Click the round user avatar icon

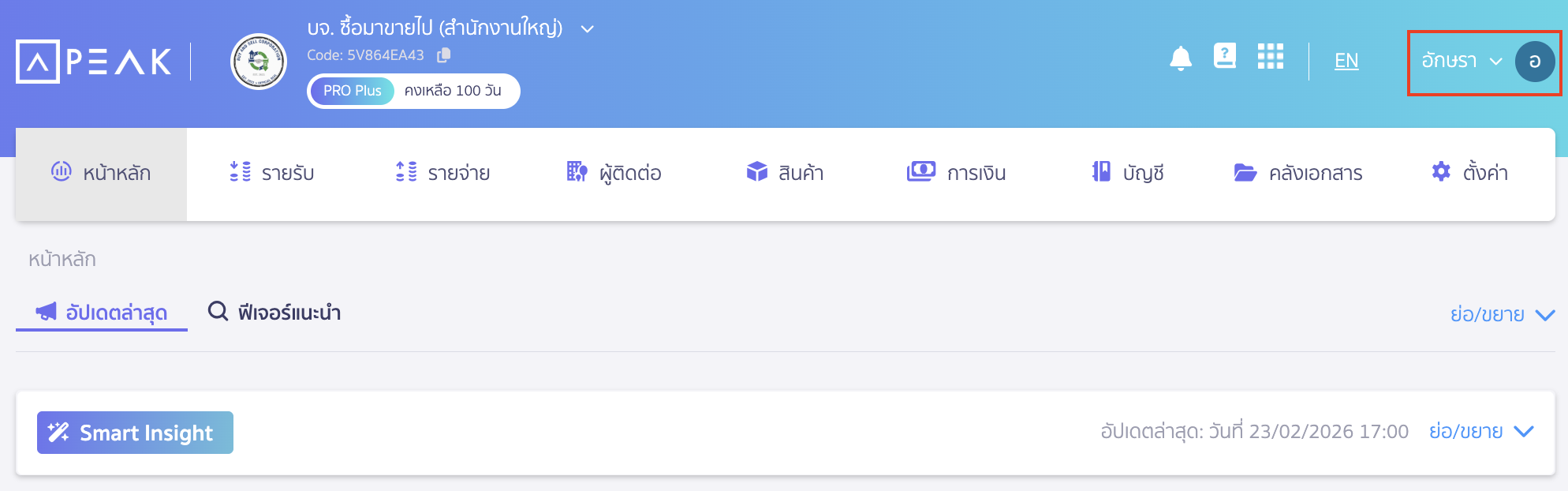pyautogui.click(x=1534, y=62)
